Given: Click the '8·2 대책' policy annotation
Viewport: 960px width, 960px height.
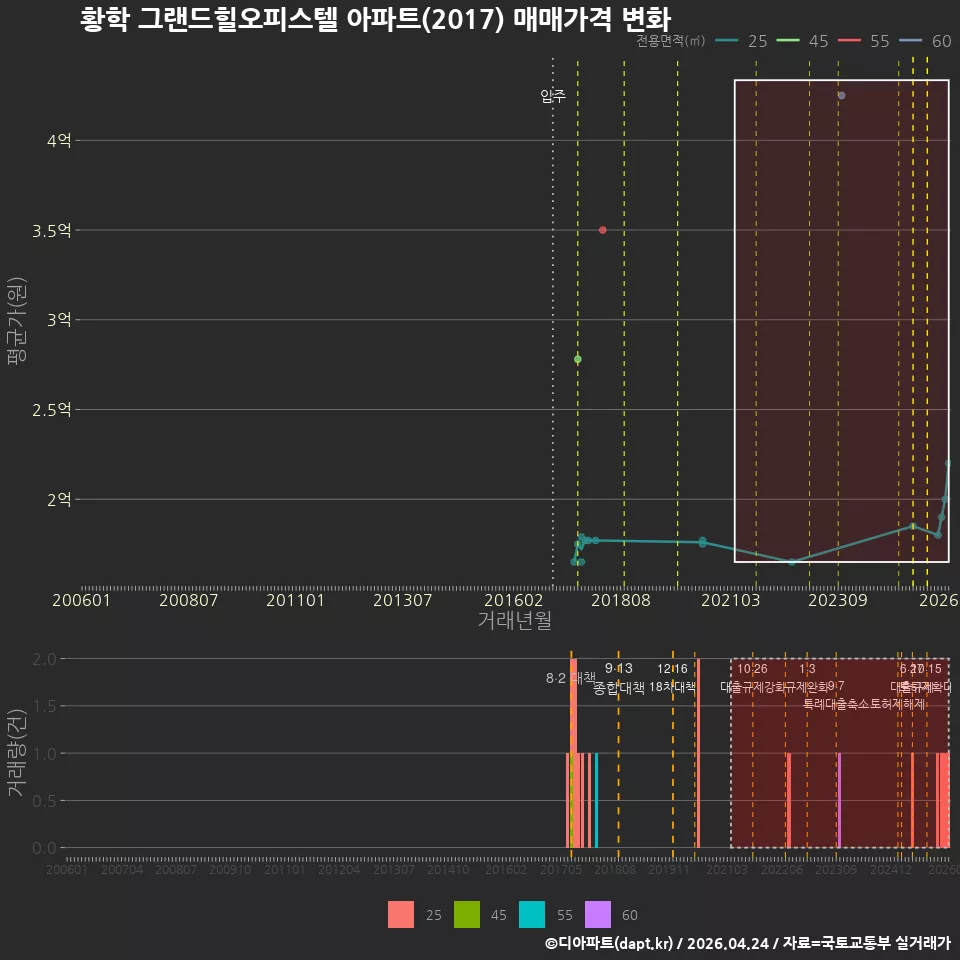Looking at the screenshot, I should click(571, 678).
